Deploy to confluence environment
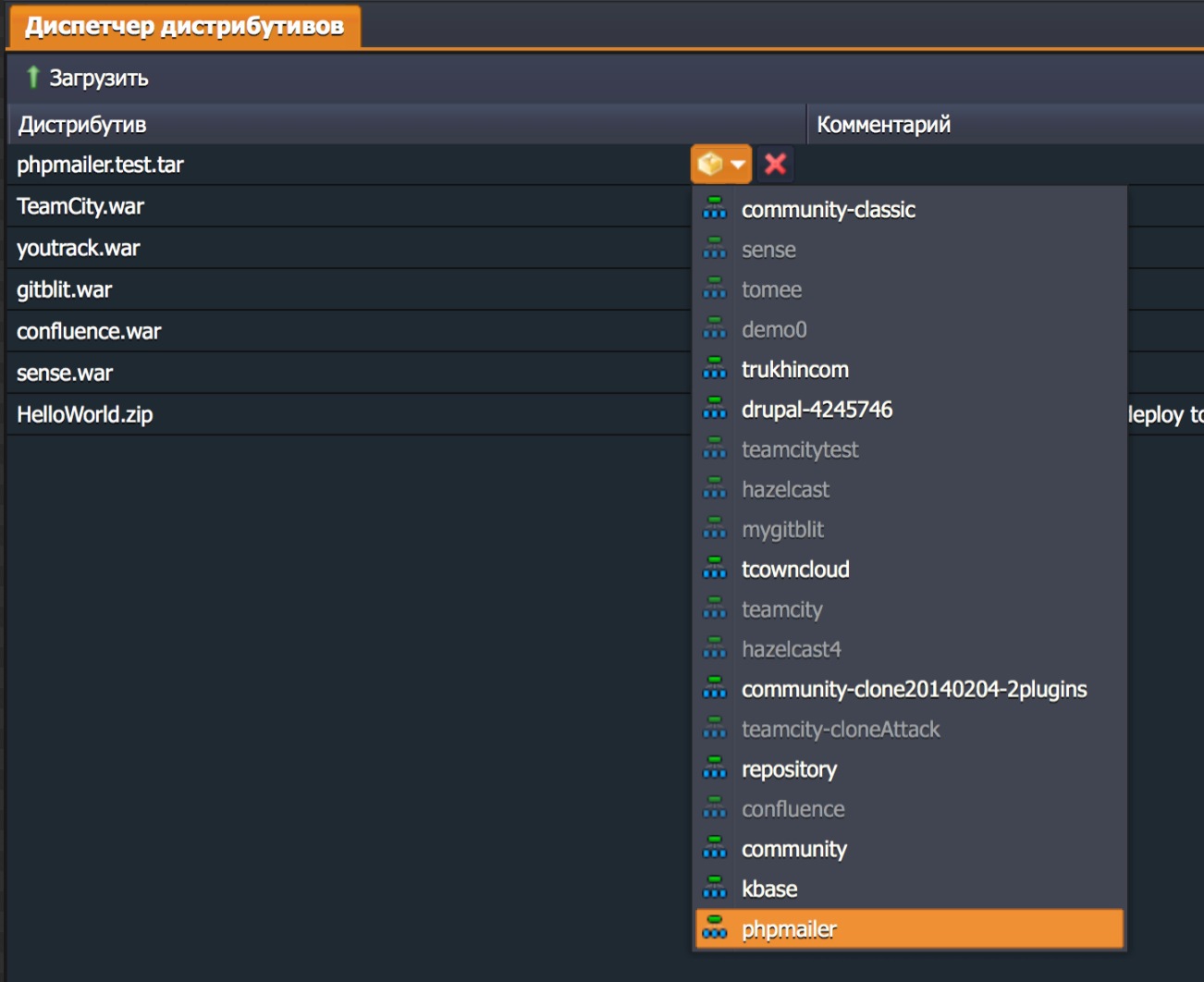The height and width of the screenshot is (982, 1204). tap(910, 809)
